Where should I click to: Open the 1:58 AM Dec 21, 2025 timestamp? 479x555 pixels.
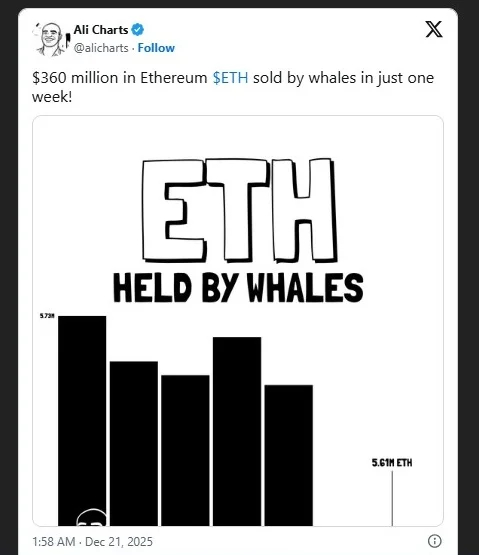tap(92, 542)
